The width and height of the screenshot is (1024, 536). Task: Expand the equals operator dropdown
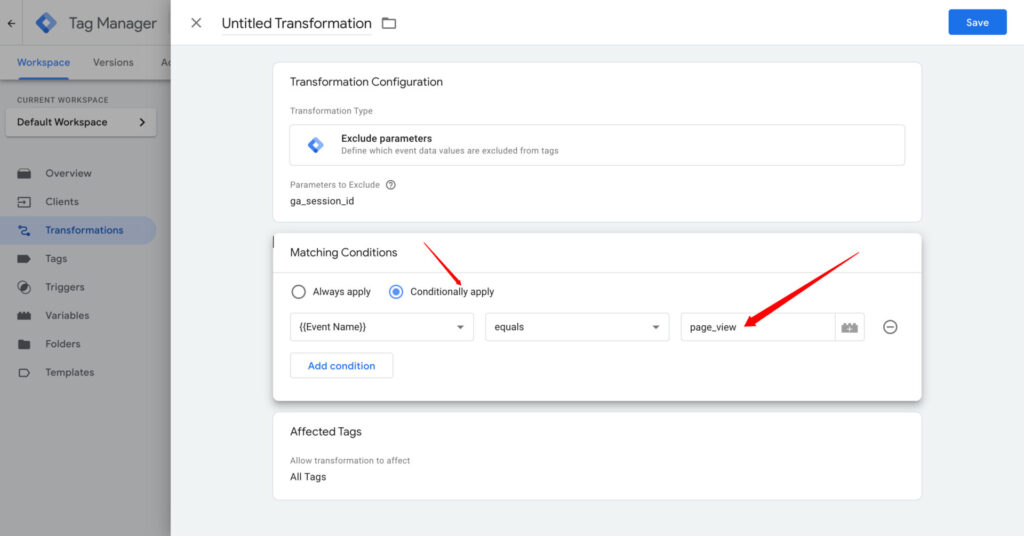pyautogui.click(x=577, y=327)
